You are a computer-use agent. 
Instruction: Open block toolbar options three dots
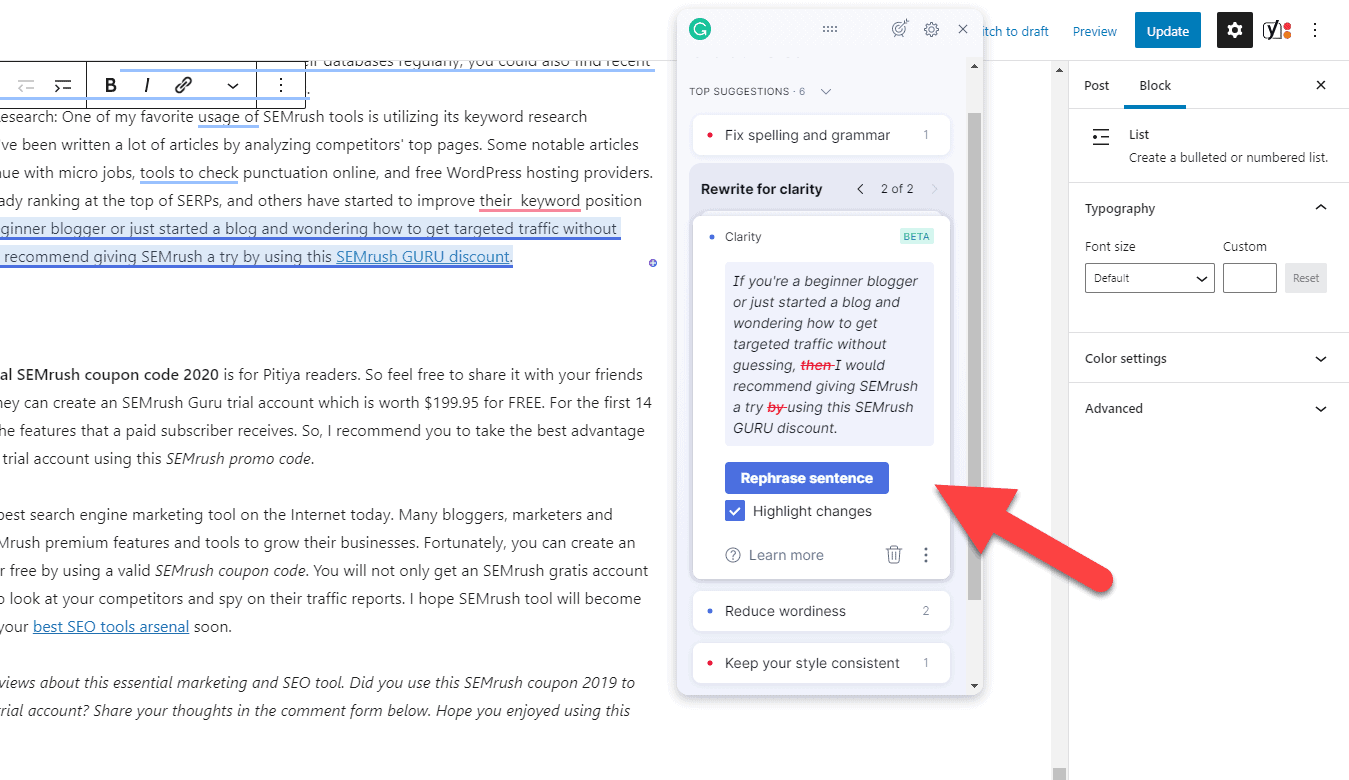281,85
